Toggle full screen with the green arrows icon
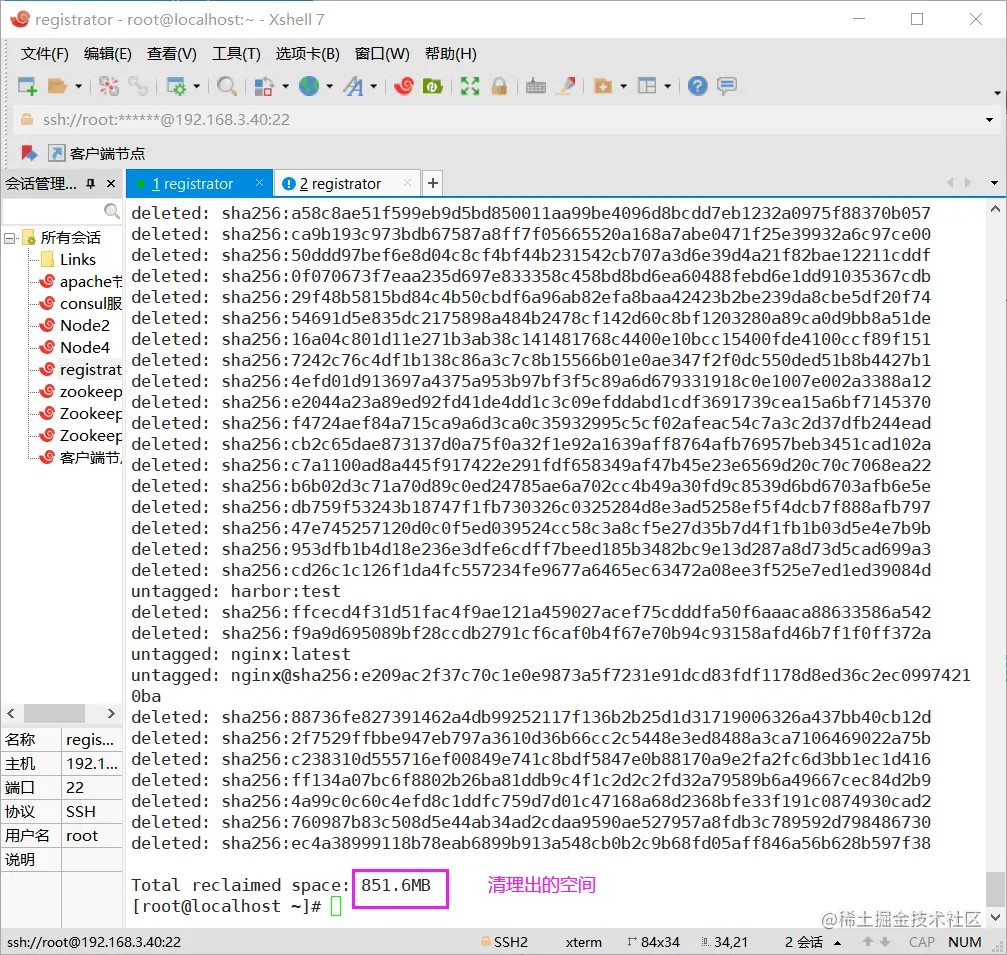1007x955 pixels. pyautogui.click(x=469, y=86)
